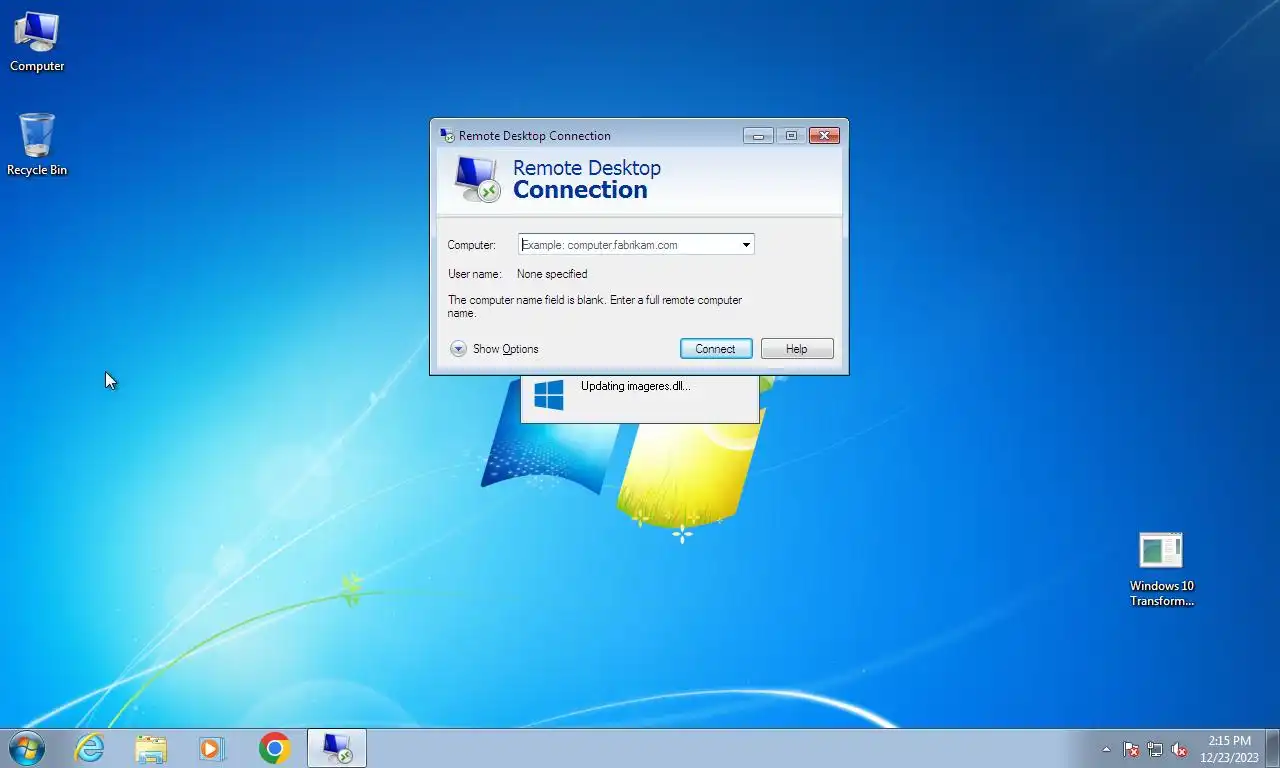
Task: Click the 'None specified' user name text
Action: coord(552,274)
